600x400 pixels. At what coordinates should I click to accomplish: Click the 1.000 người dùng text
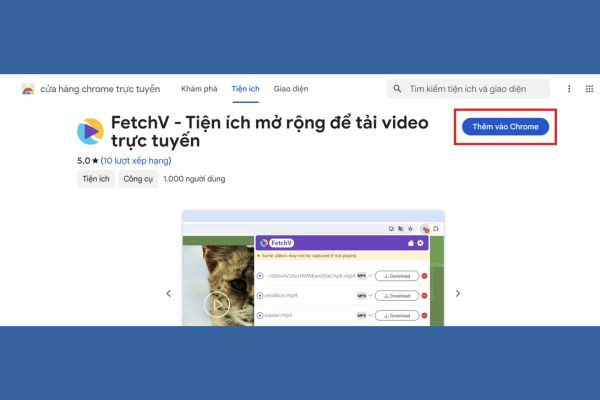click(x=194, y=179)
